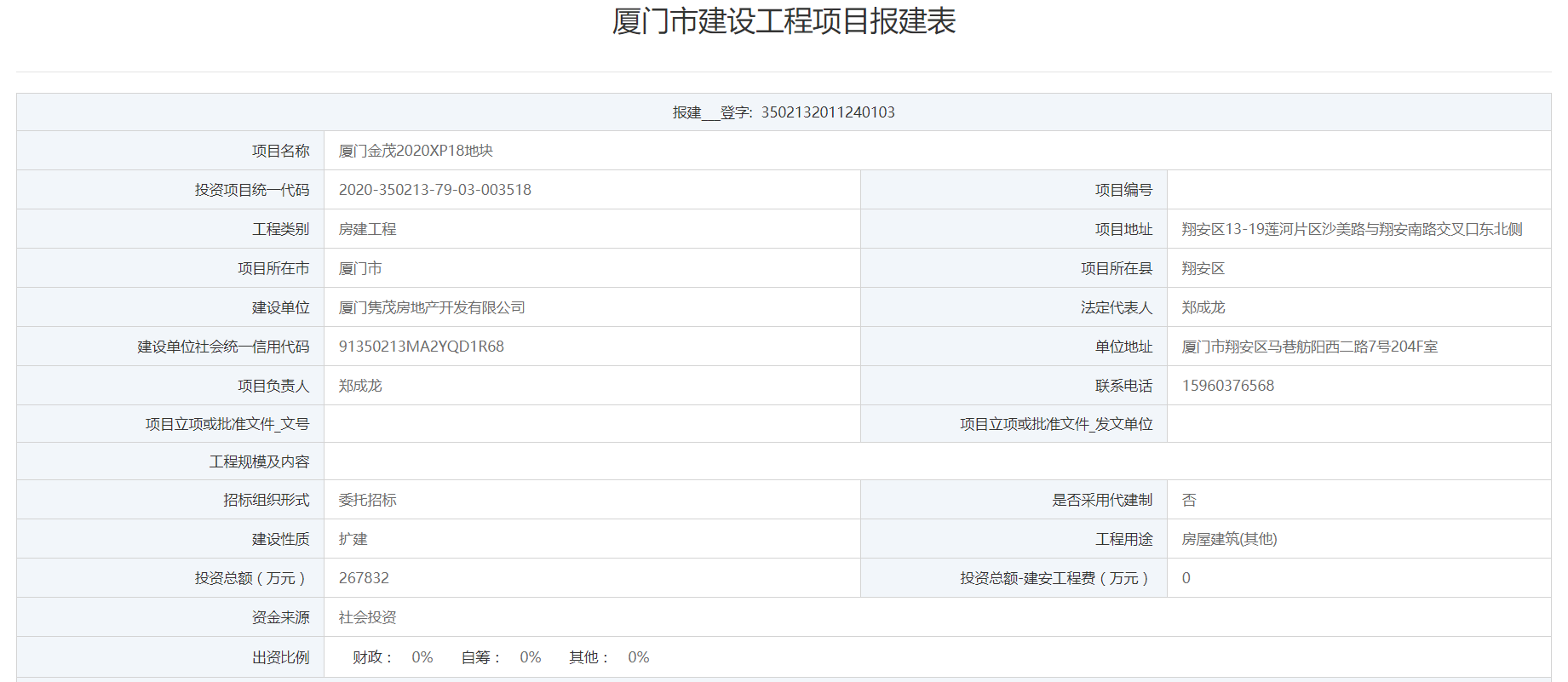Image resolution: width=1568 pixels, height=682 pixels.
Task: Select the 房建工程 category value
Action: click(x=367, y=229)
